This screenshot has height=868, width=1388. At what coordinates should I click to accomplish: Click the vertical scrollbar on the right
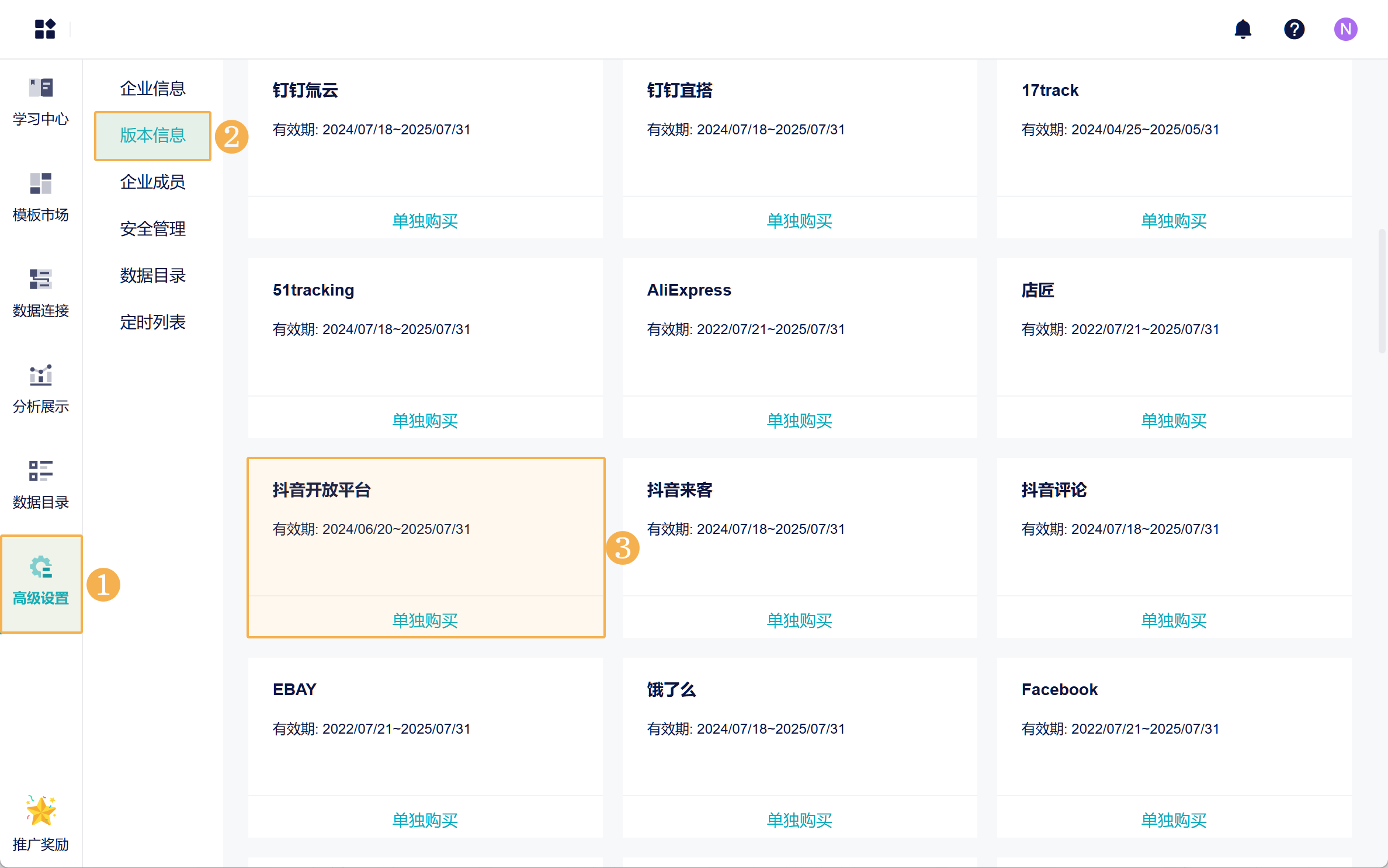1382,292
